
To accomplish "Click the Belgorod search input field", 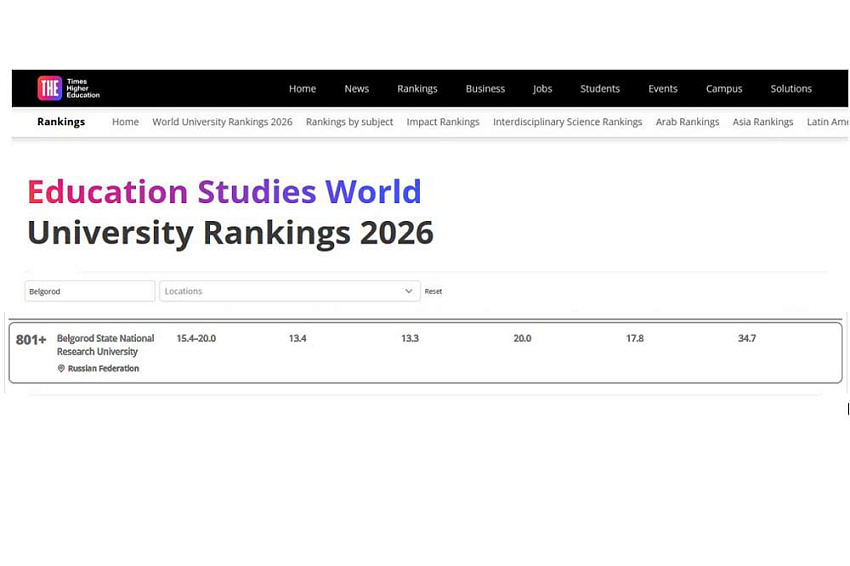I will coord(89,291).
